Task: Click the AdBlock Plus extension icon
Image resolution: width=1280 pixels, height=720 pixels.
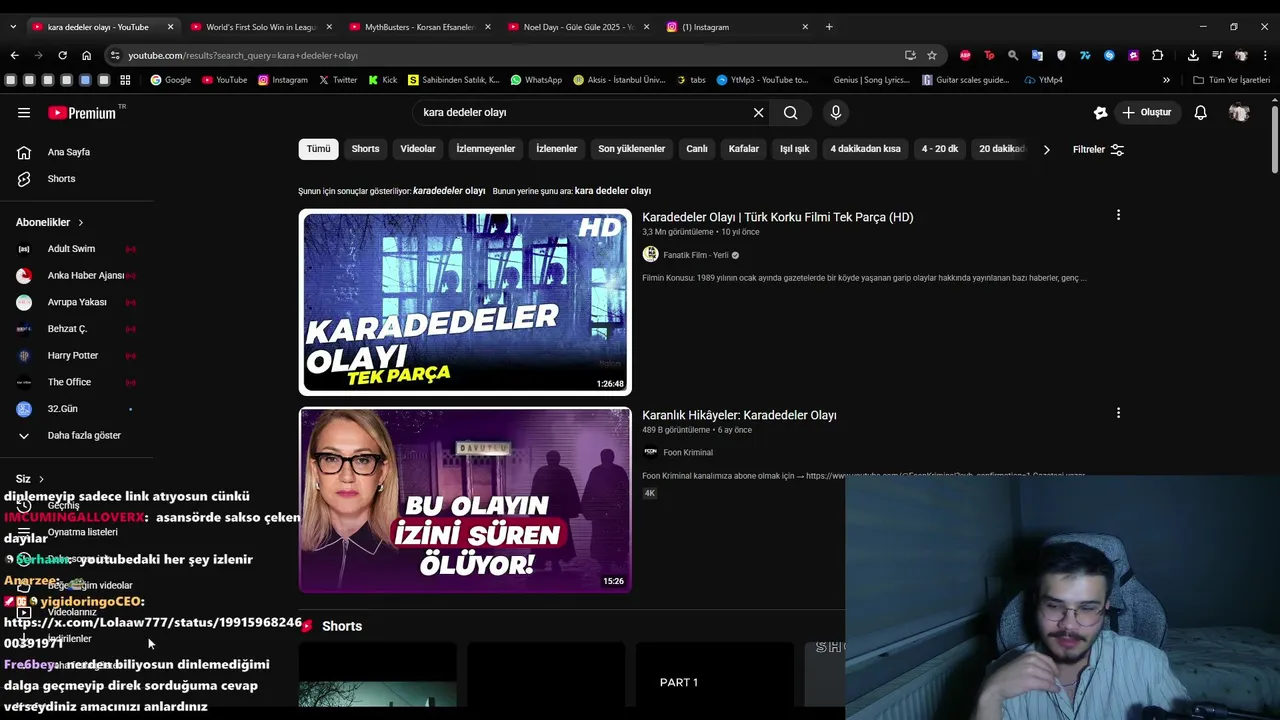Action: [965, 55]
